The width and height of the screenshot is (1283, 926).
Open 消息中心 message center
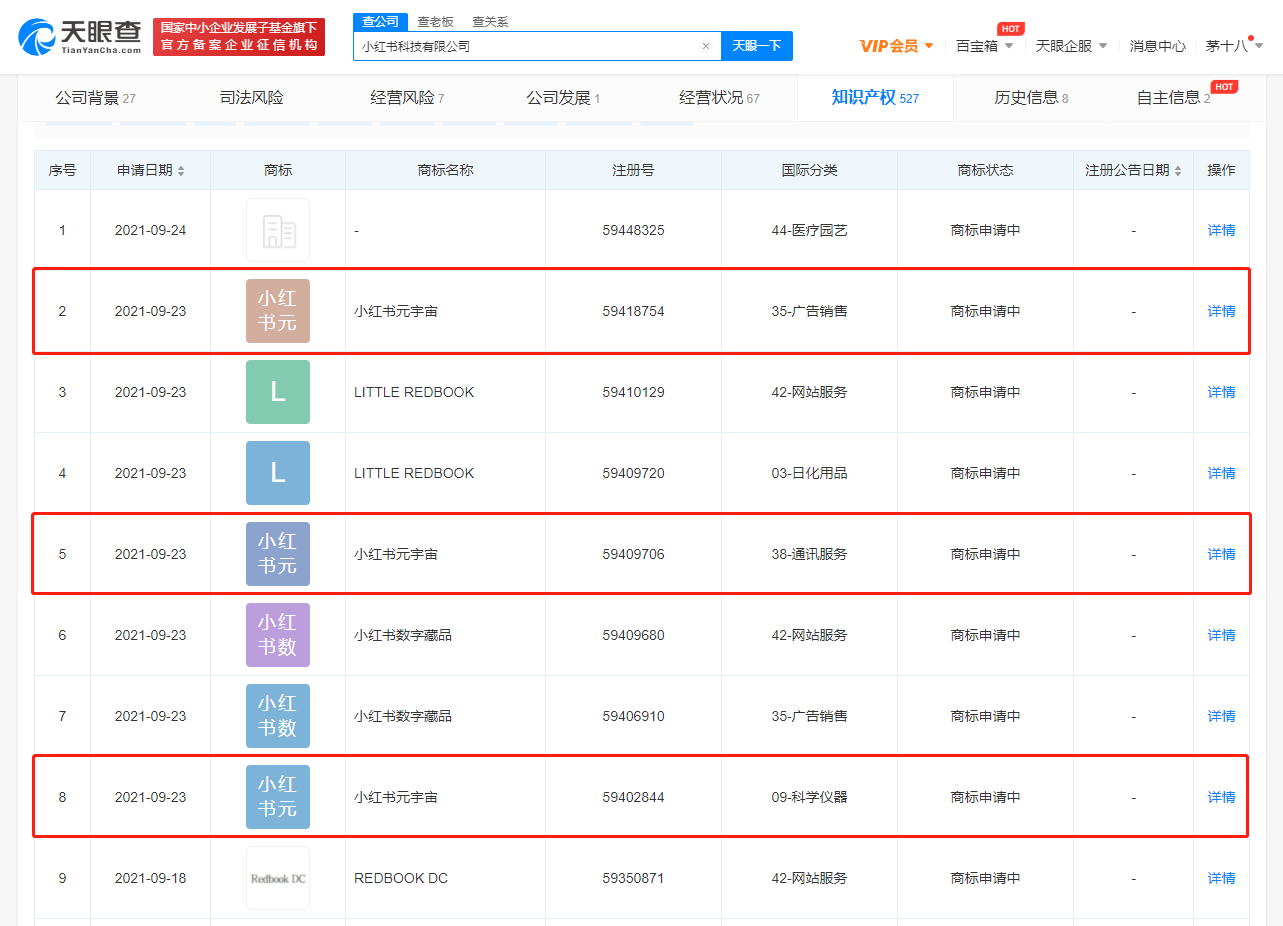tap(1158, 46)
